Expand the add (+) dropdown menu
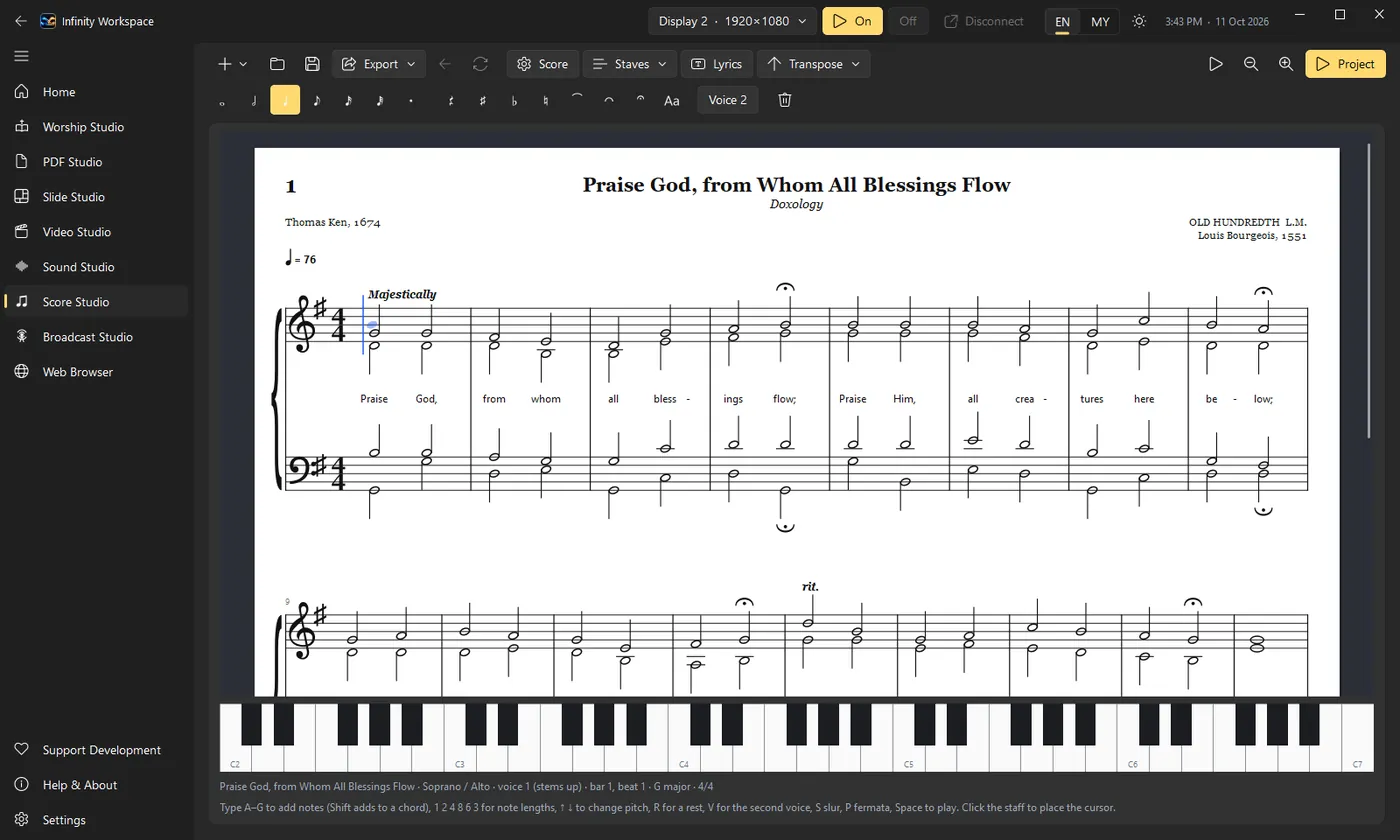 (x=232, y=64)
